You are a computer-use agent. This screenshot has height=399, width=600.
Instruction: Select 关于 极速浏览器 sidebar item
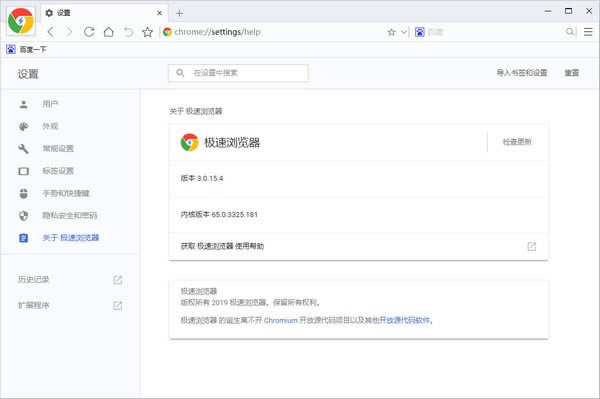[70, 238]
